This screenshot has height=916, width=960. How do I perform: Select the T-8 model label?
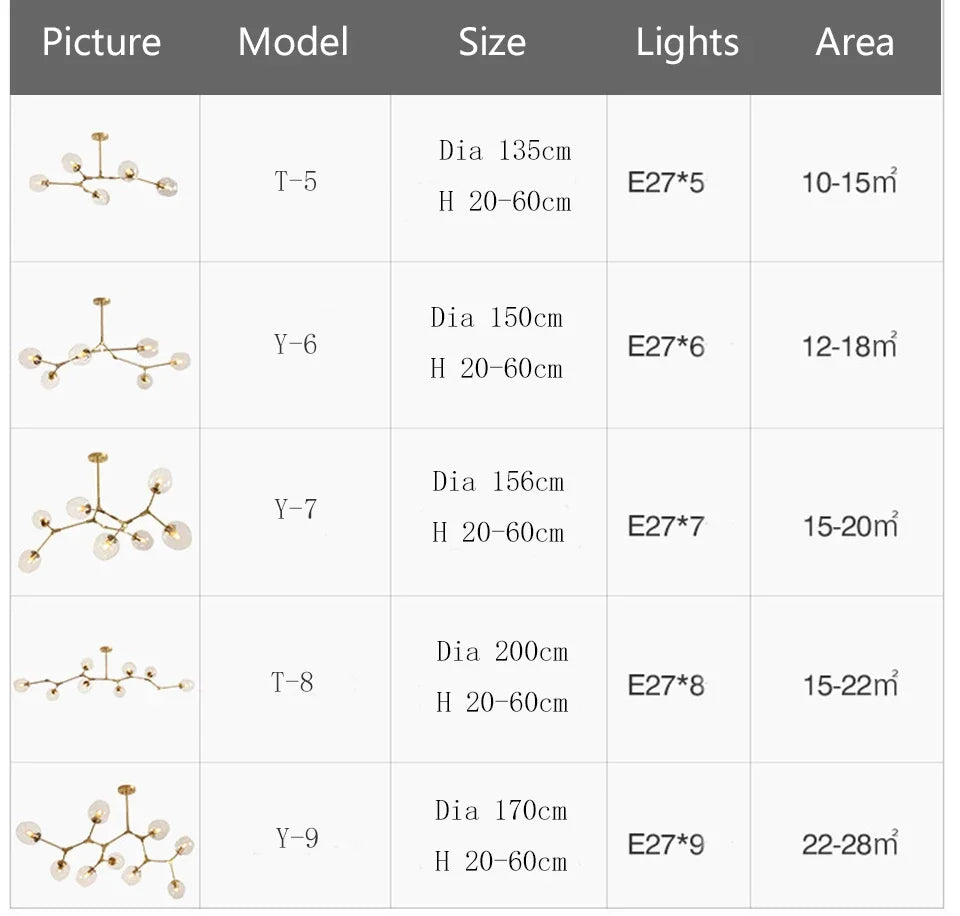(293, 682)
